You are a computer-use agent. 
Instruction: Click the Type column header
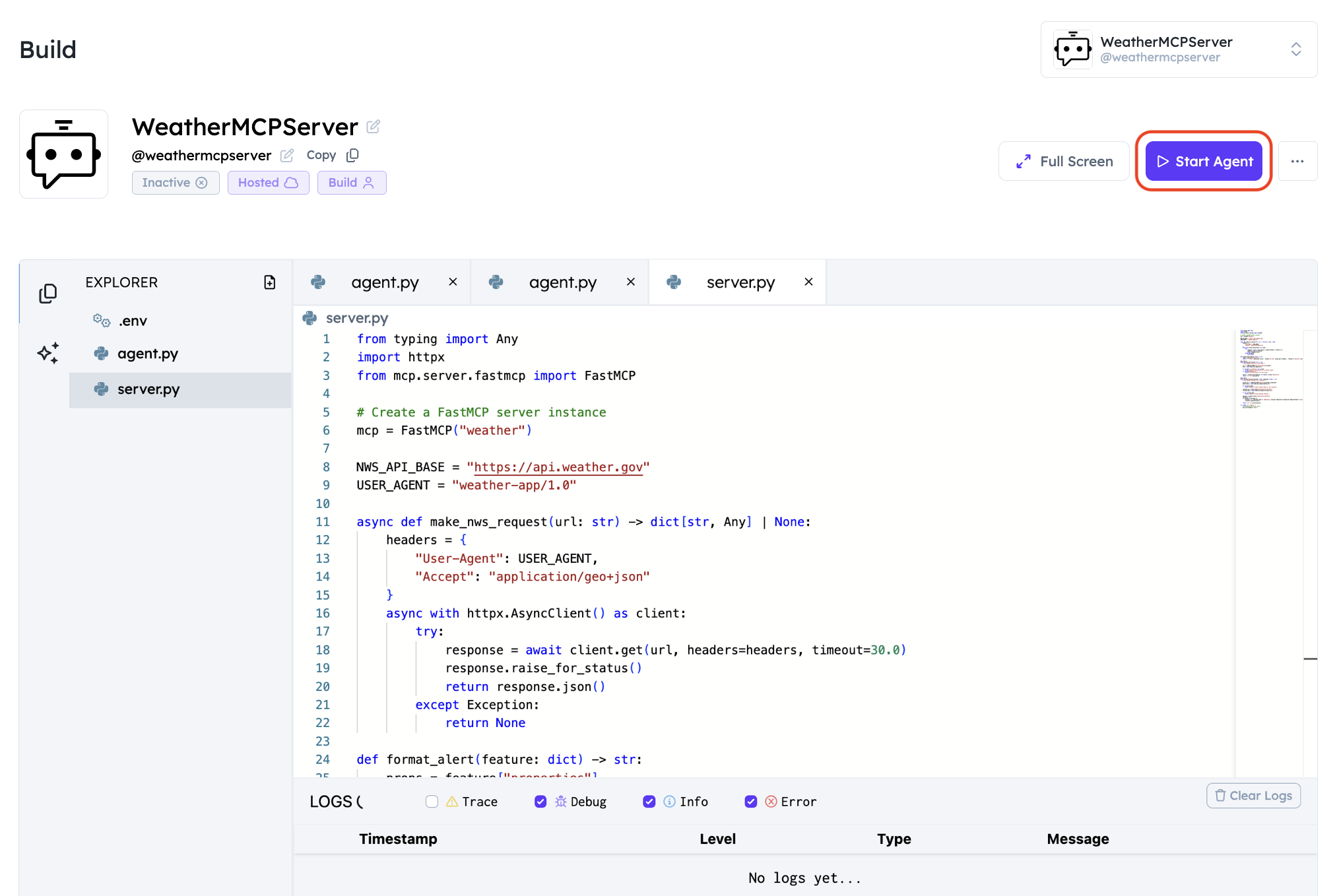pos(894,839)
